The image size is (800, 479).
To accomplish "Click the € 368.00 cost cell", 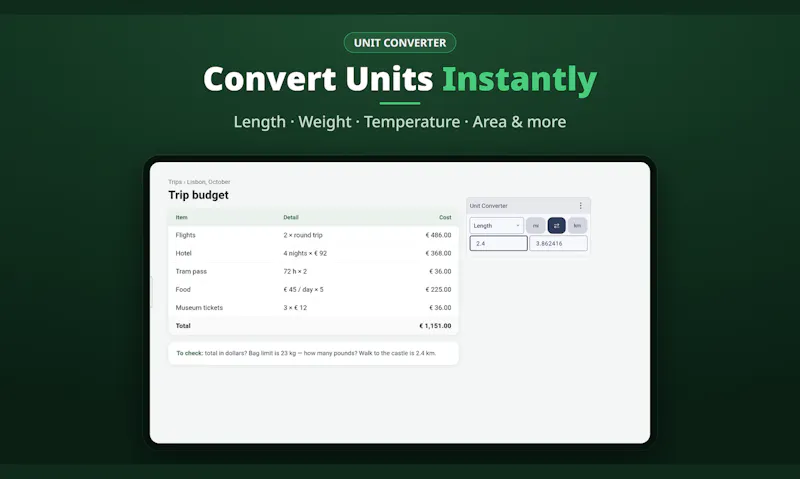I will point(438,253).
